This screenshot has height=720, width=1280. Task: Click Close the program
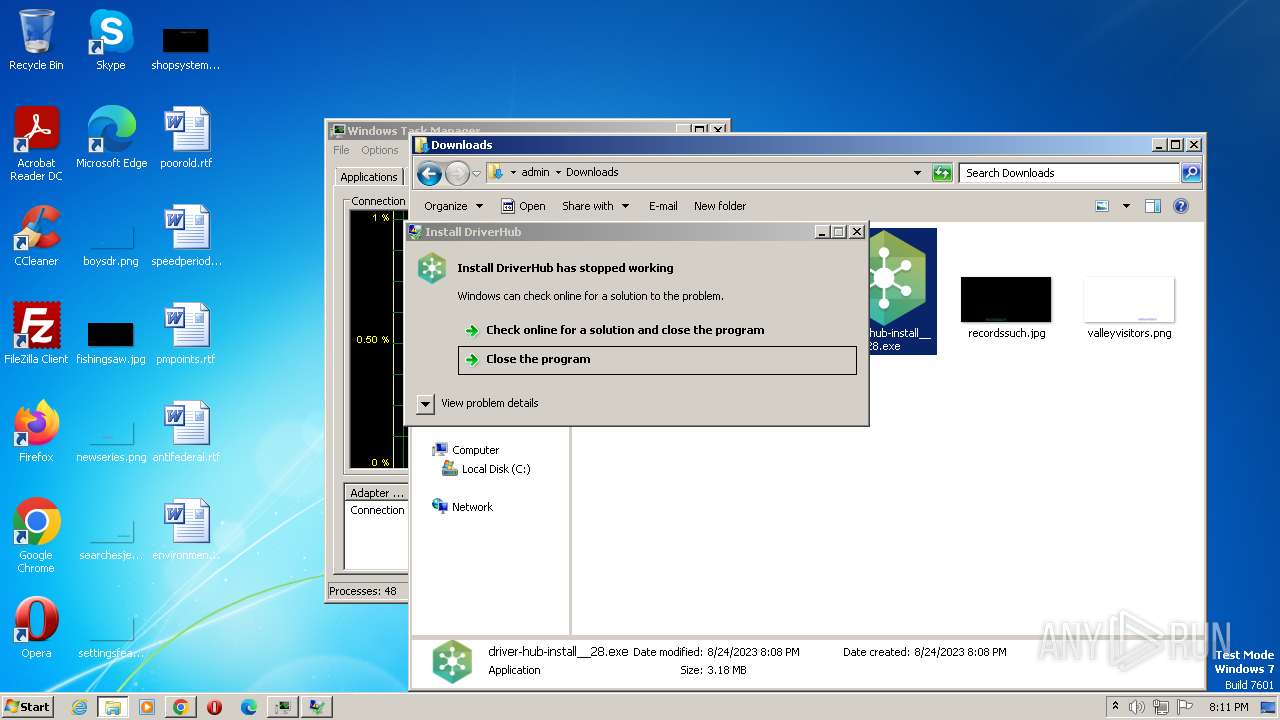pyautogui.click(x=657, y=360)
